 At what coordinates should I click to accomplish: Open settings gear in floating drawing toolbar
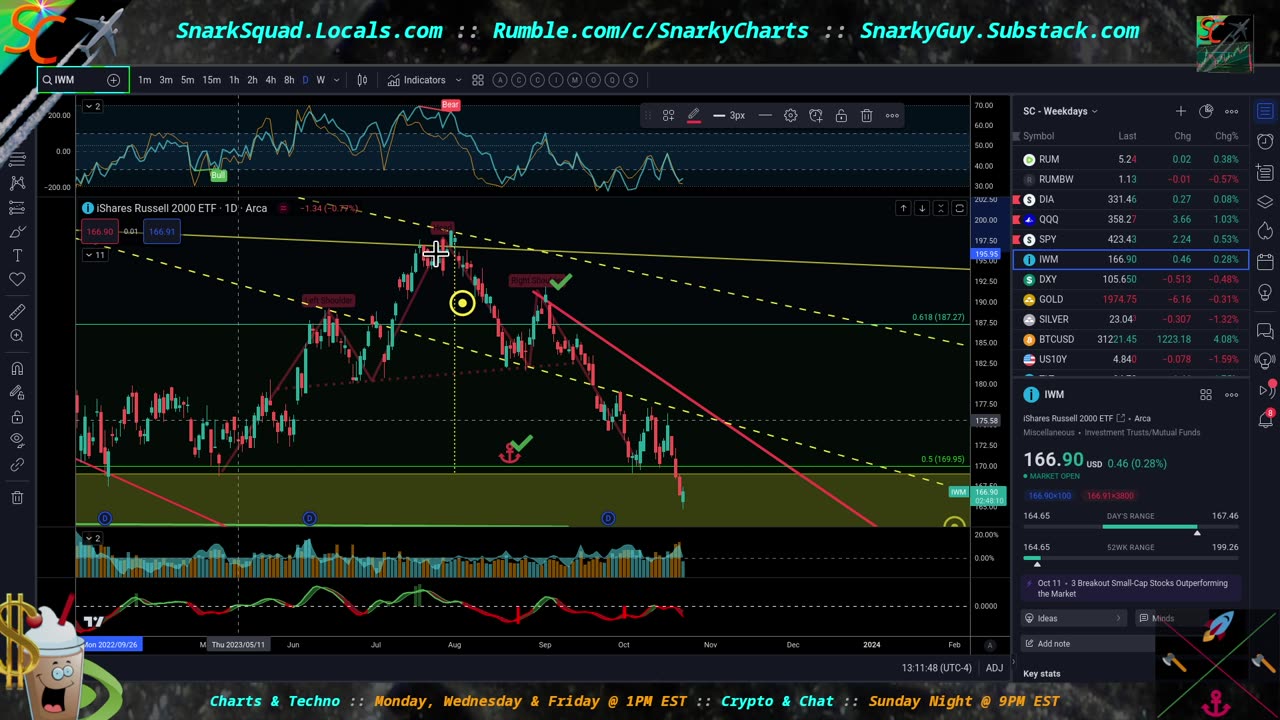tap(790, 116)
